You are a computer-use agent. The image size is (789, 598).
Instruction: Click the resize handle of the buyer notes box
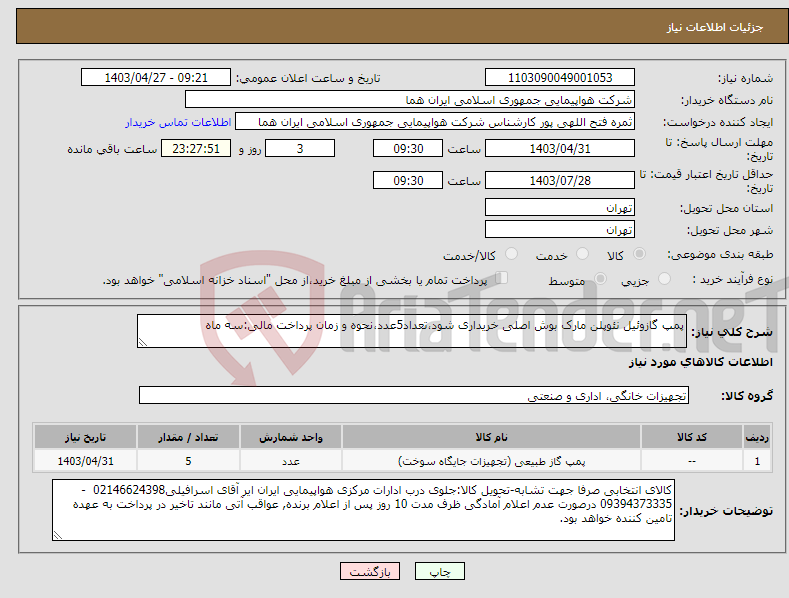58,535
